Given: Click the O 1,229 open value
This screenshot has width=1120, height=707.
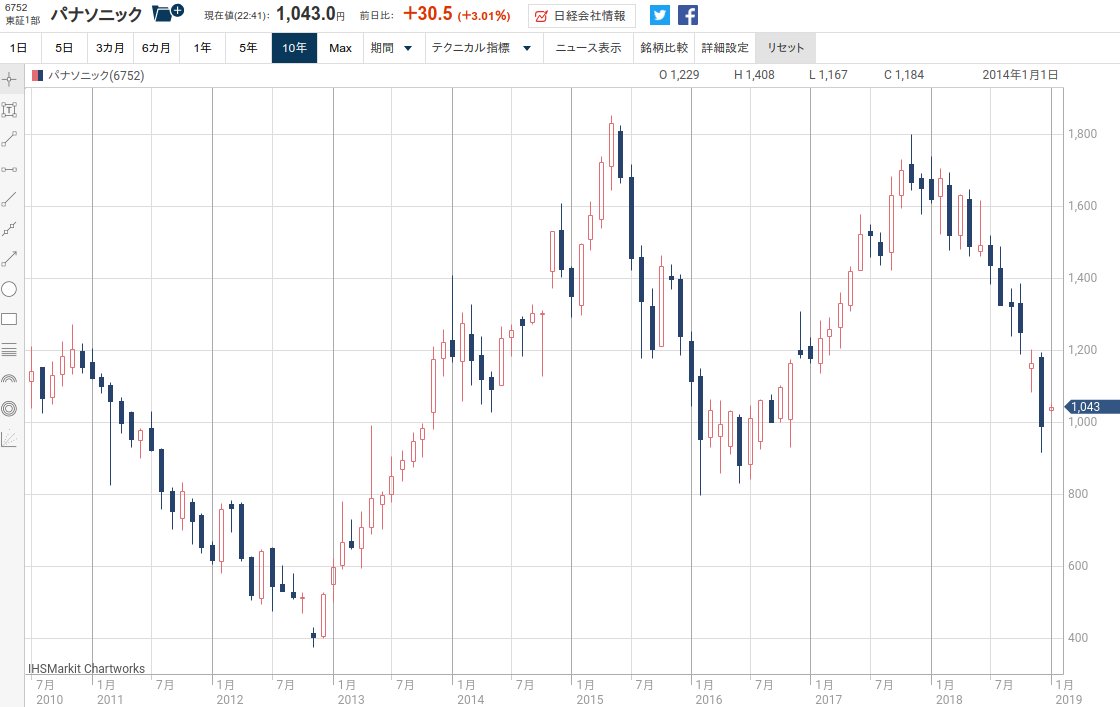Looking at the screenshot, I should (x=679, y=75).
